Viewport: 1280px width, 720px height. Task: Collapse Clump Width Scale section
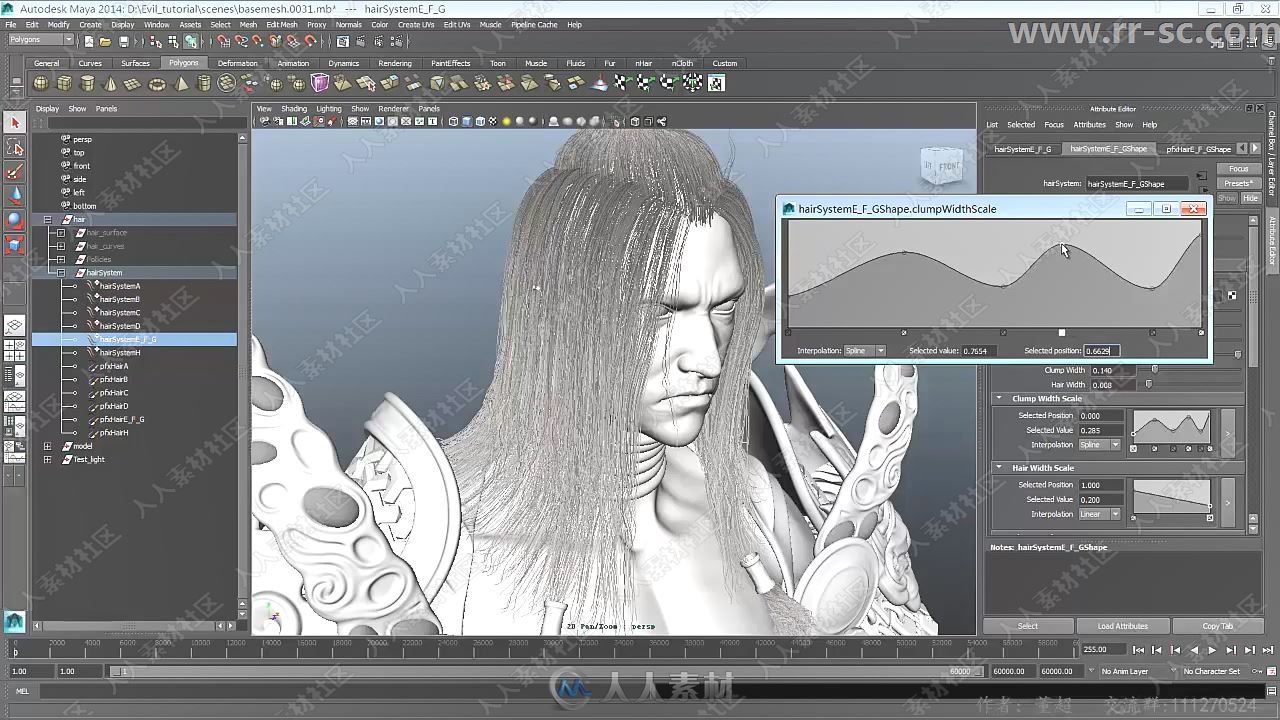998,398
